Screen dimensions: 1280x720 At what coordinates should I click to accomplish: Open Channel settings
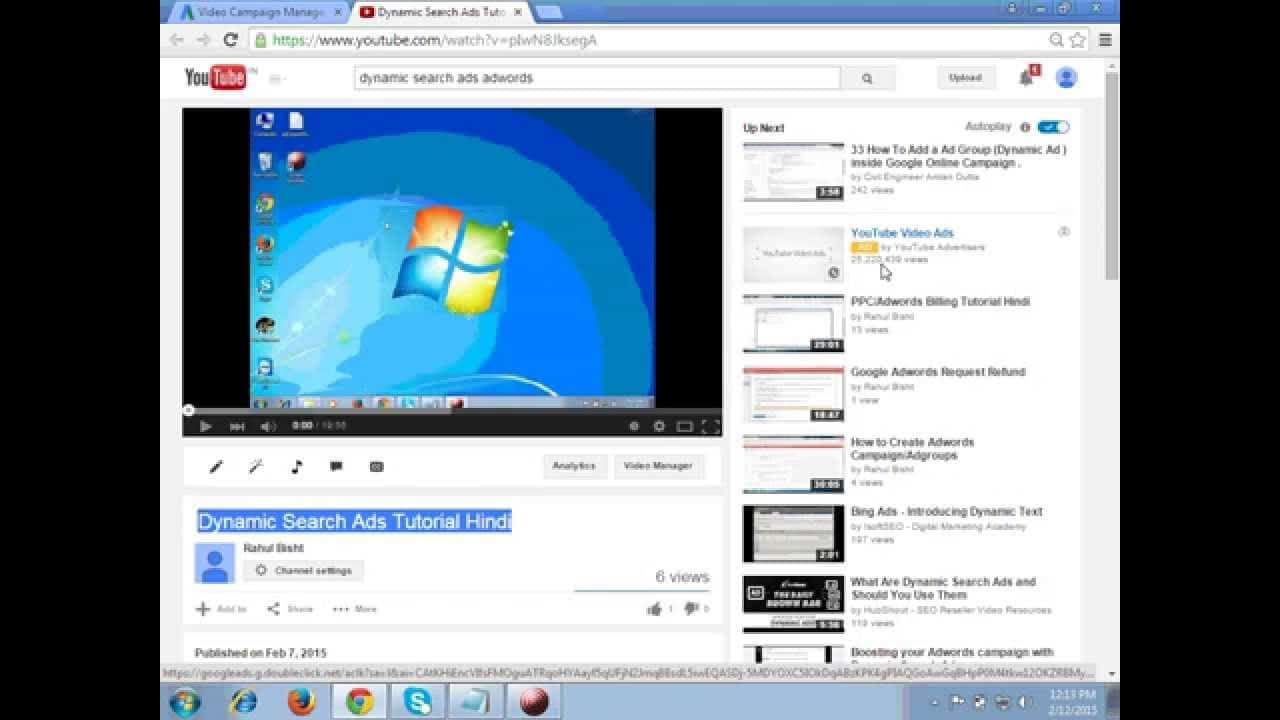point(304,570)
